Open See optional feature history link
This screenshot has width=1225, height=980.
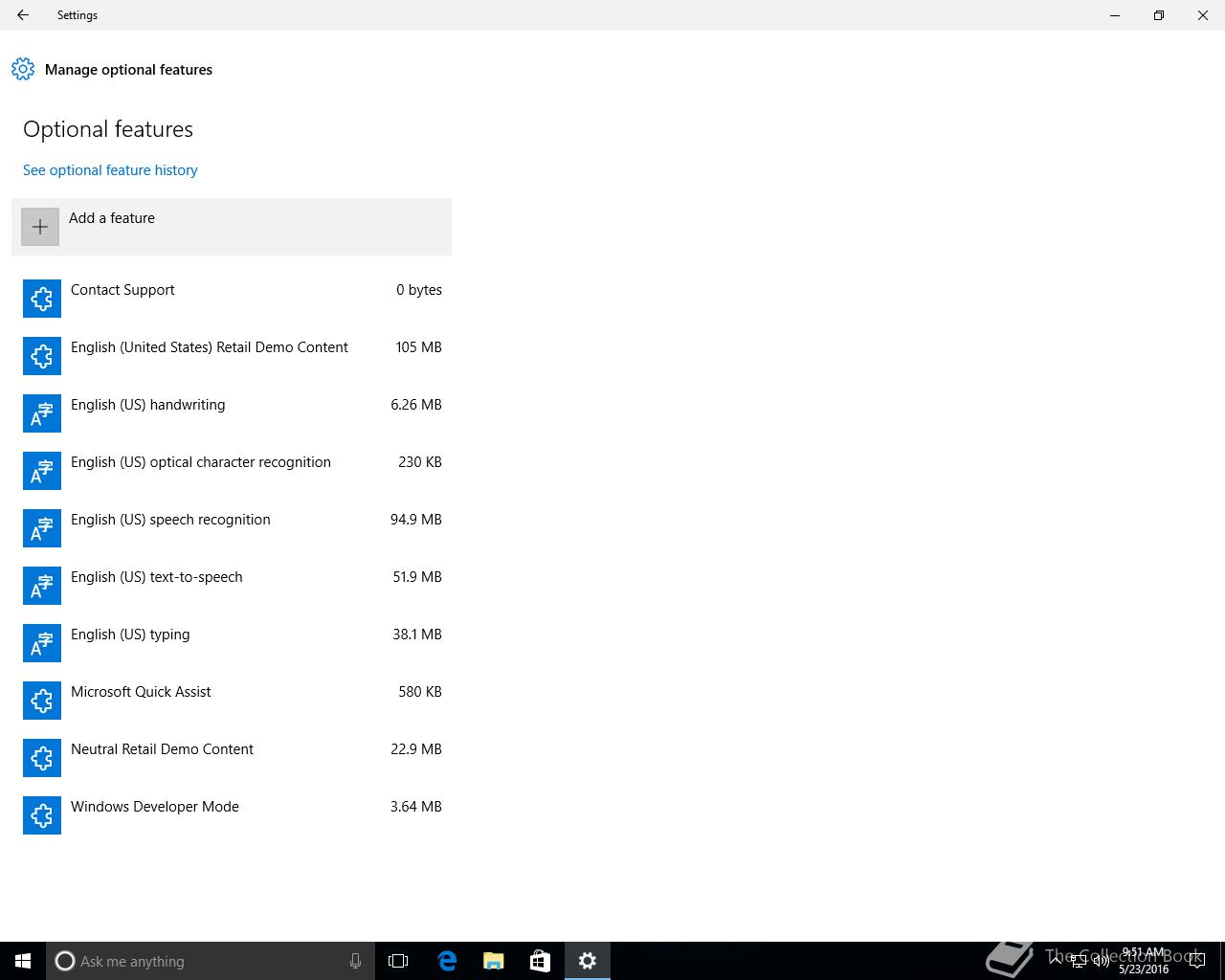pyautogui.click(x=110, y=170)
